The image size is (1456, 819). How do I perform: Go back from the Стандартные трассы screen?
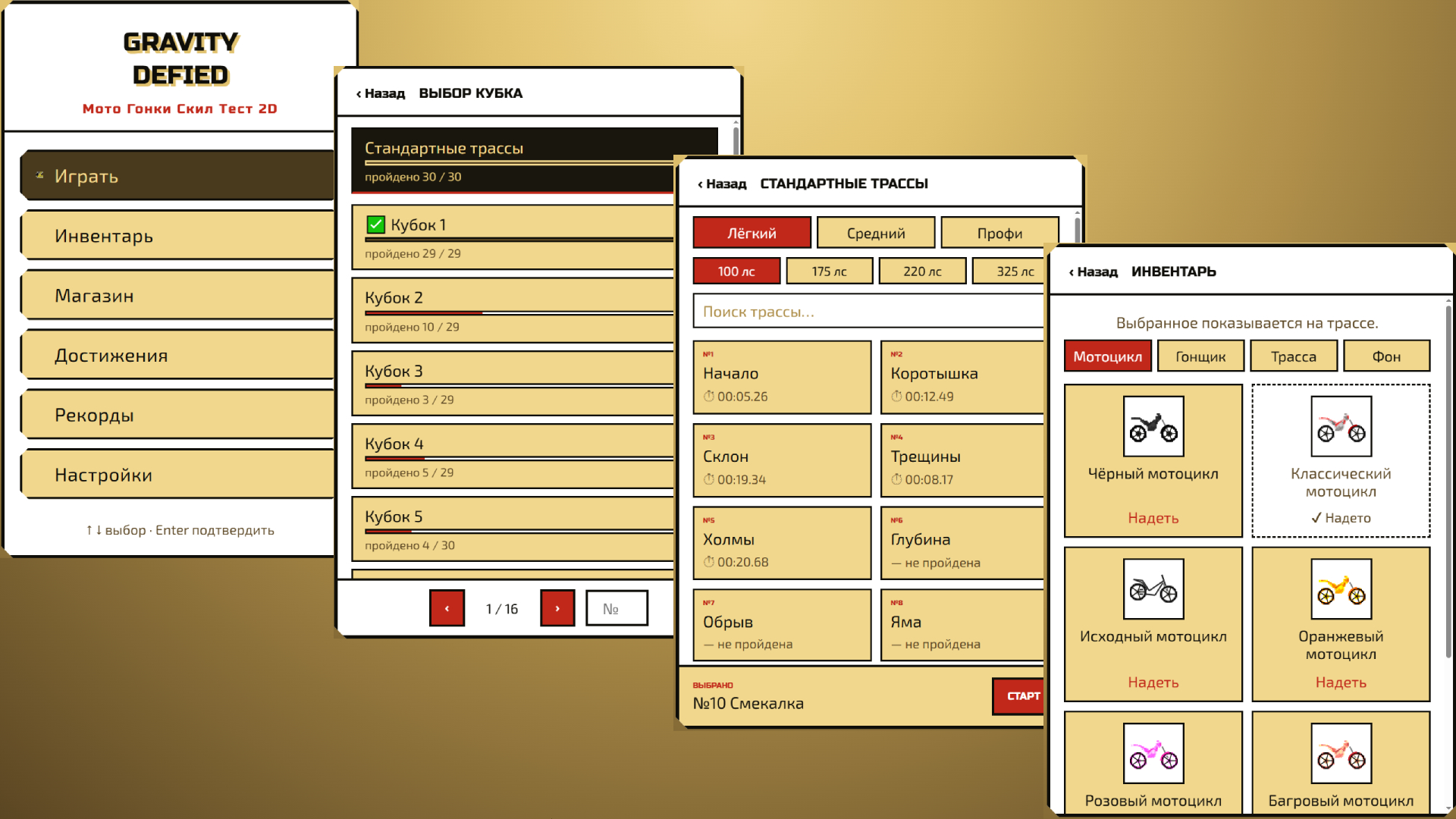[722, 184]
